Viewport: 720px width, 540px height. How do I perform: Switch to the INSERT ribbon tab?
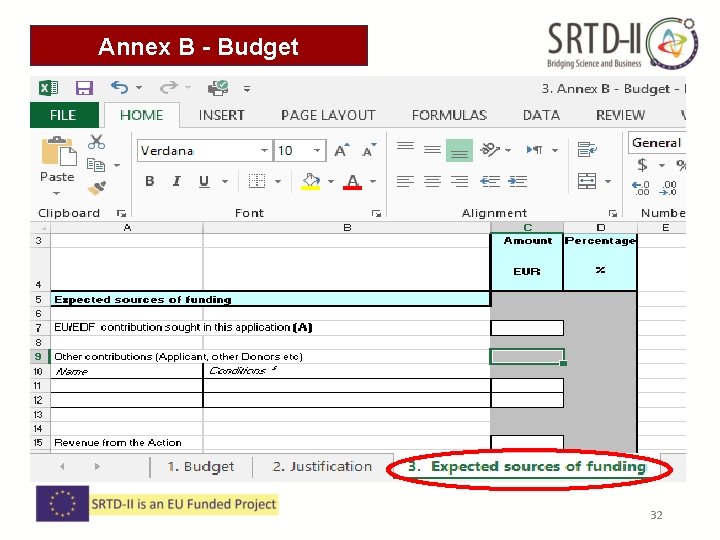pyautogui.click(x=221, y=115)
